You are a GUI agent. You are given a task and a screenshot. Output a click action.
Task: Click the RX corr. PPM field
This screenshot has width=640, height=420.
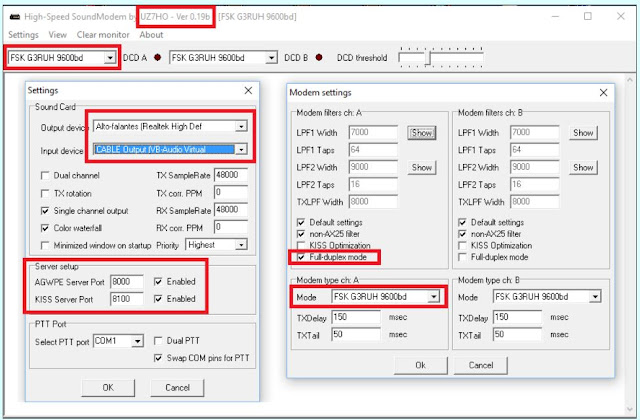coord(231,227)
